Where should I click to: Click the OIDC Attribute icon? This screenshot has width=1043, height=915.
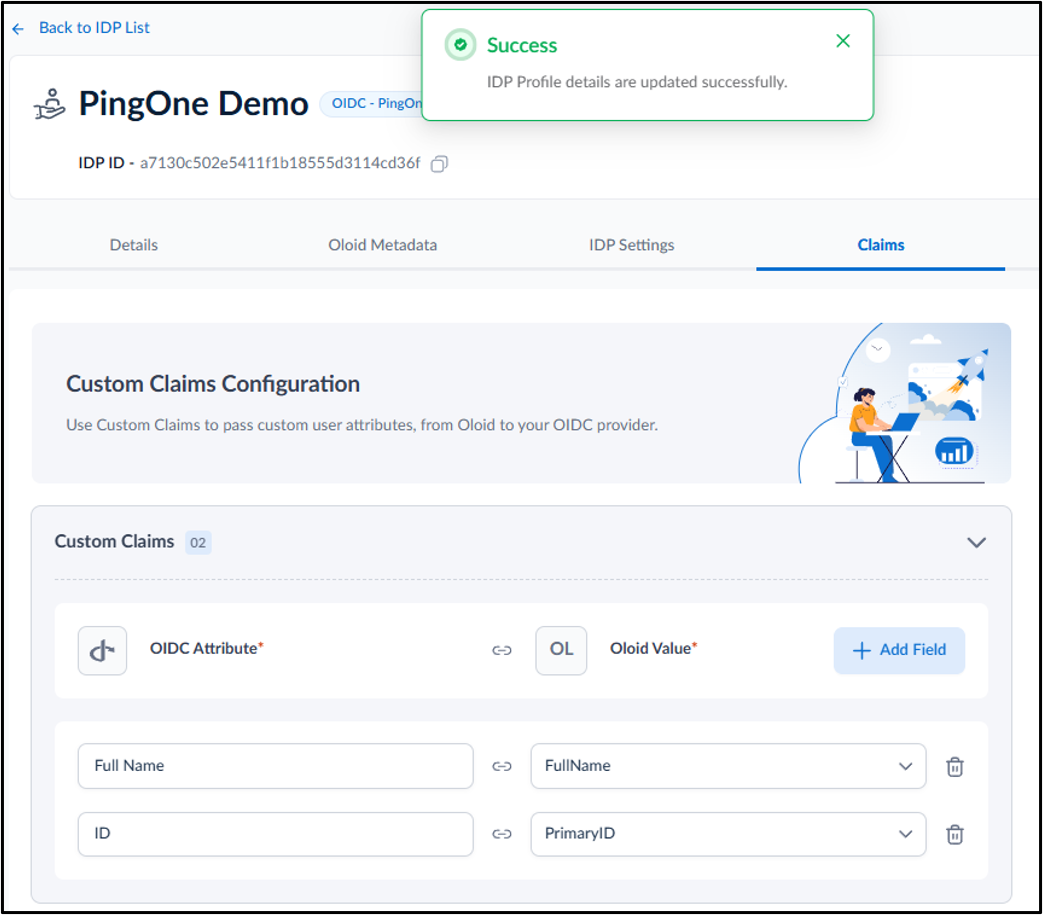(x=102, y=650)
